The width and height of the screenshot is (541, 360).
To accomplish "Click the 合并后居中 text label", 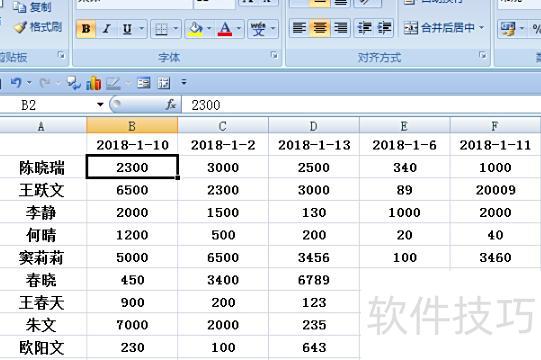I will coord(448,28).
